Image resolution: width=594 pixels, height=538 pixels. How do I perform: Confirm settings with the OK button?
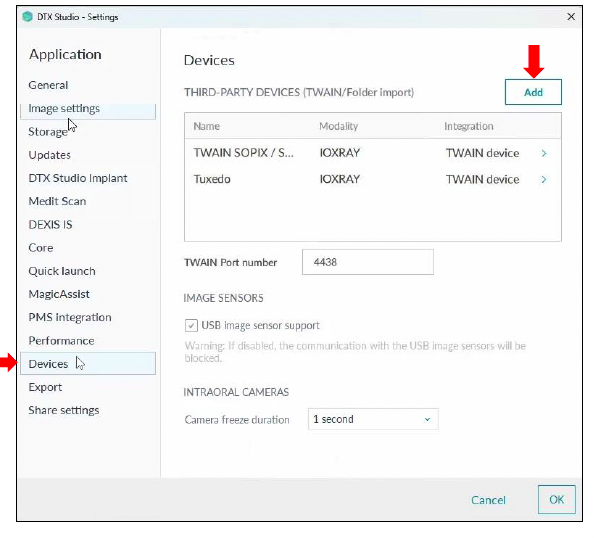[556, 499]
